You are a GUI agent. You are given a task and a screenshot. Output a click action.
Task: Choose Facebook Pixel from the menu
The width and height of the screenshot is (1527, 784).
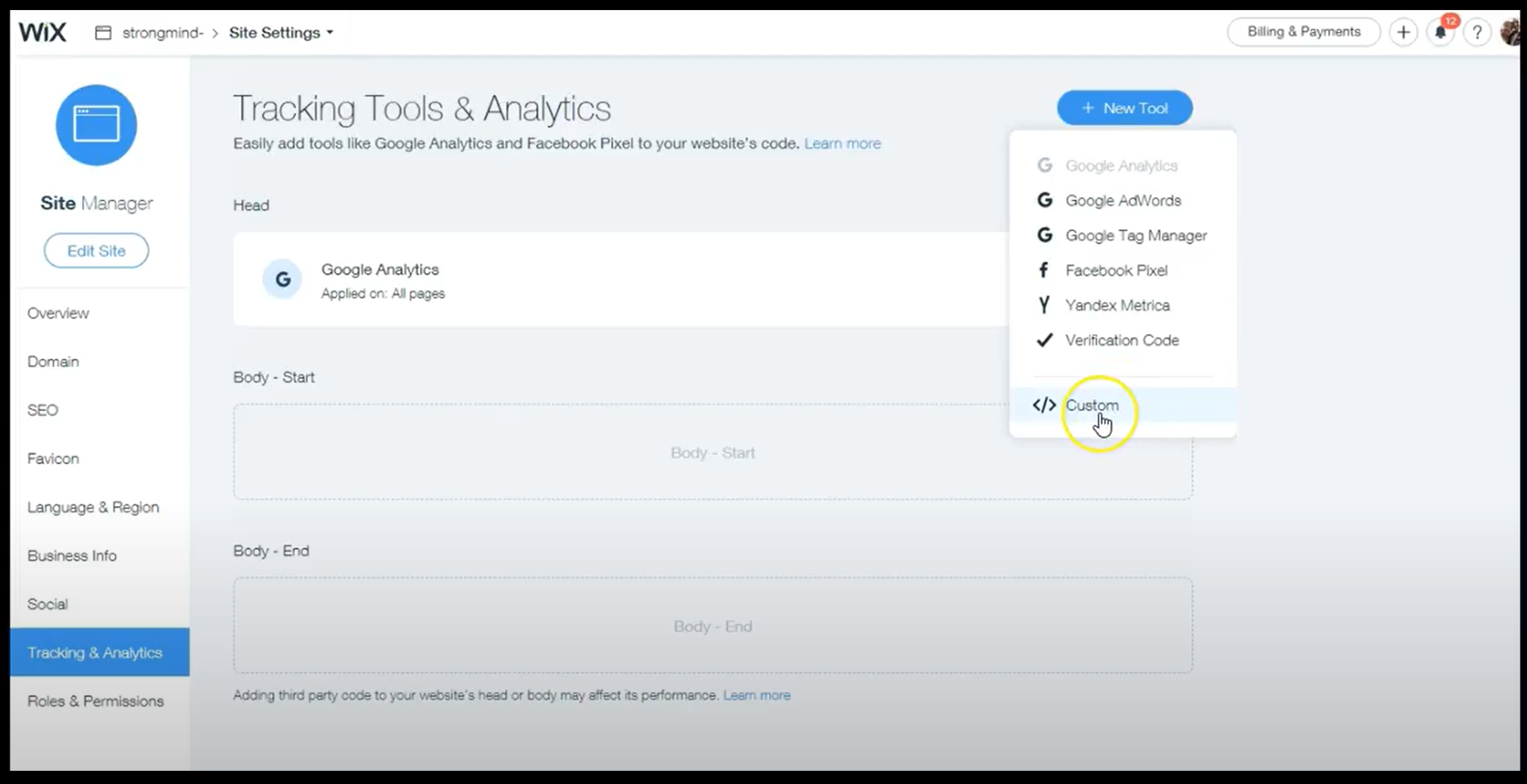coord(1123,271)
